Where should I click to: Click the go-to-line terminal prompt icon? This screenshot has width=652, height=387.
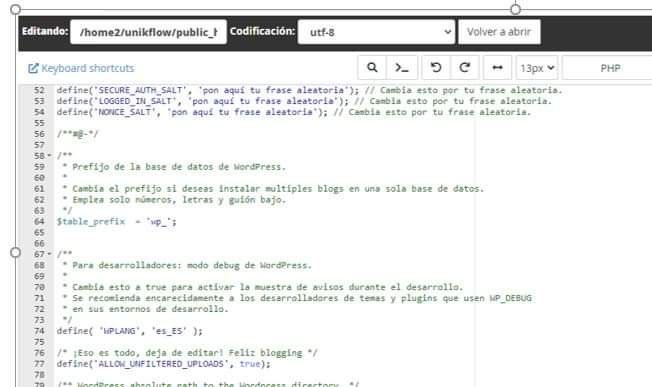tap(402, 67)
